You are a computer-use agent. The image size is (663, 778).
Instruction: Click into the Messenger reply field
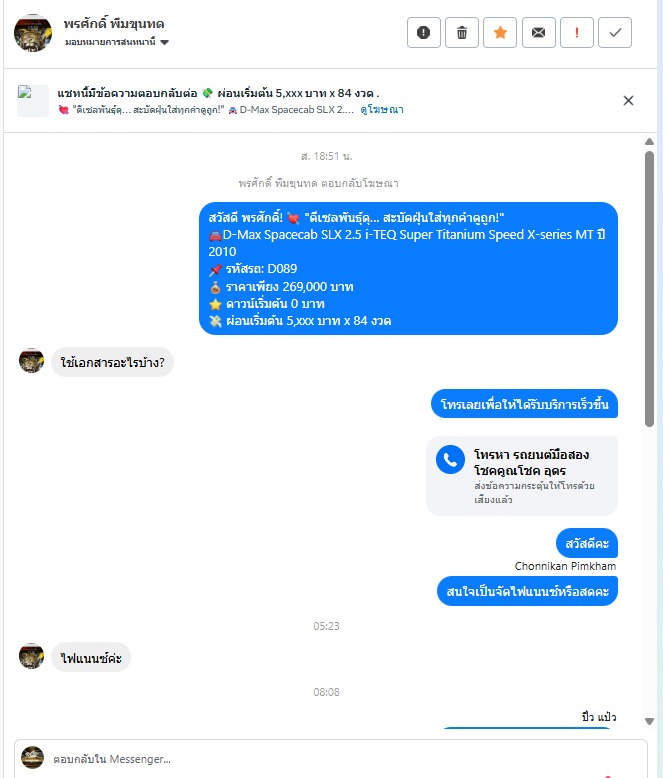coord(347,759)
